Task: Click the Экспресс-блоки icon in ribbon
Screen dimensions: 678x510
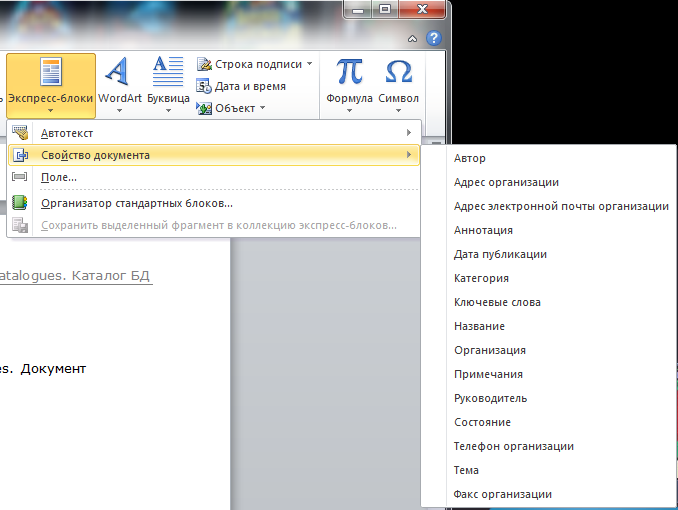Action: coord(50,73)
